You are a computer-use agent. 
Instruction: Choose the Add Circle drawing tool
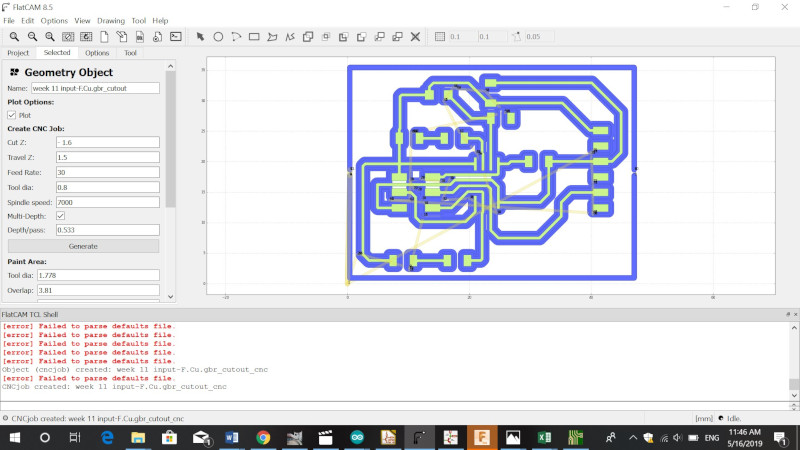[x=218, y=37]
